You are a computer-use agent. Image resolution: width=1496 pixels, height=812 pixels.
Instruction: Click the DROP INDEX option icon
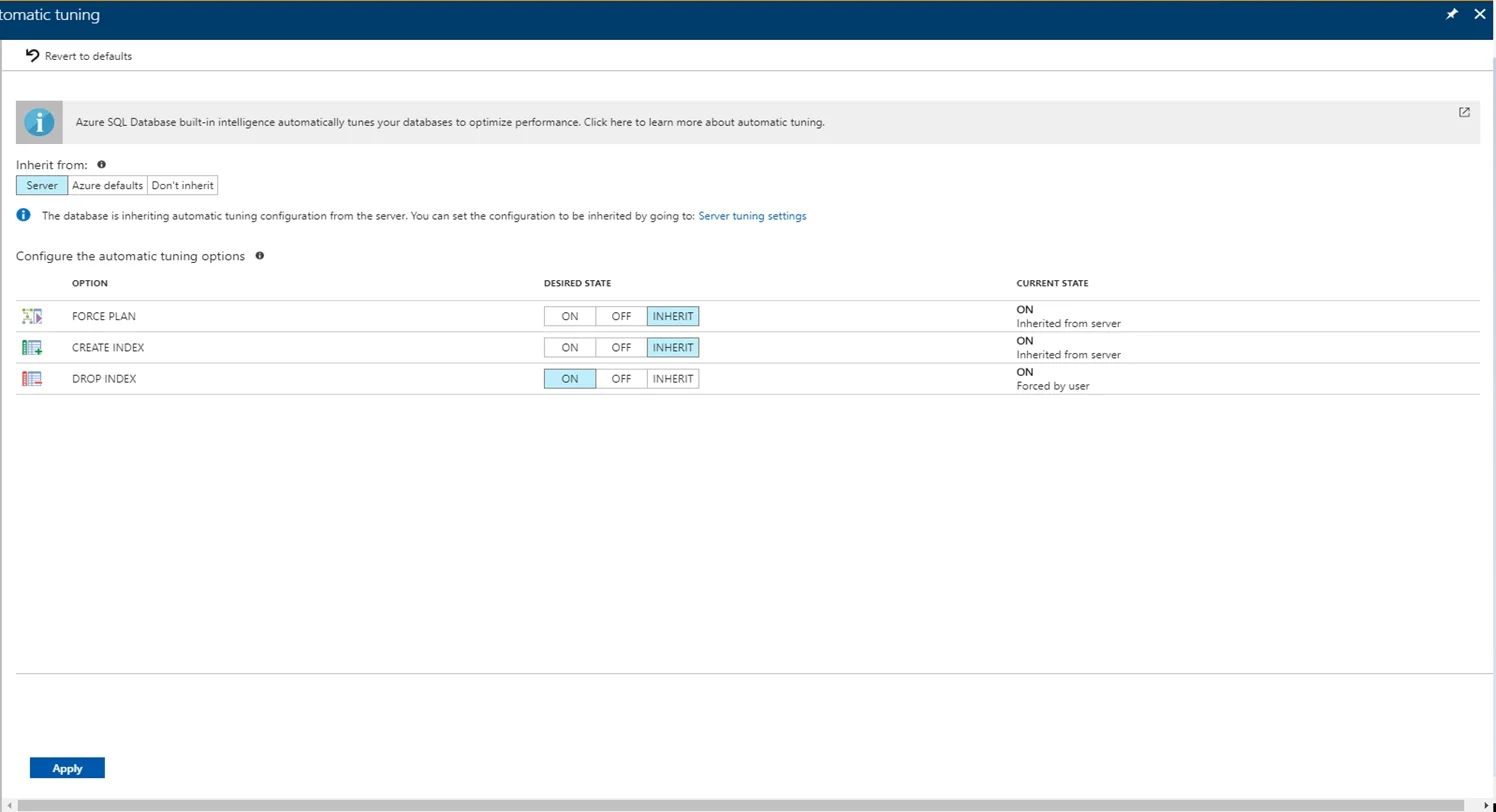(x=32, y=379)
